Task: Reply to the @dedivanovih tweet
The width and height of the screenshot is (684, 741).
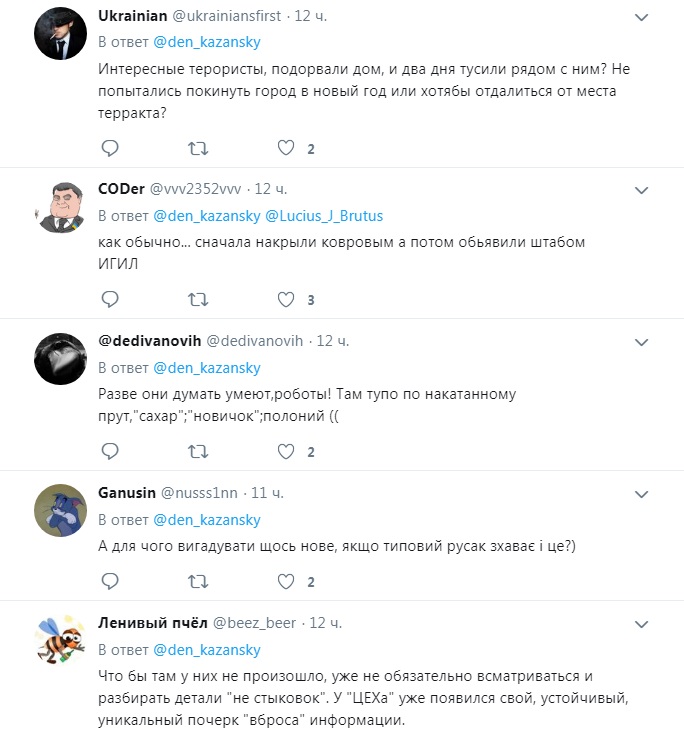Action: click(x=110, y=451)
